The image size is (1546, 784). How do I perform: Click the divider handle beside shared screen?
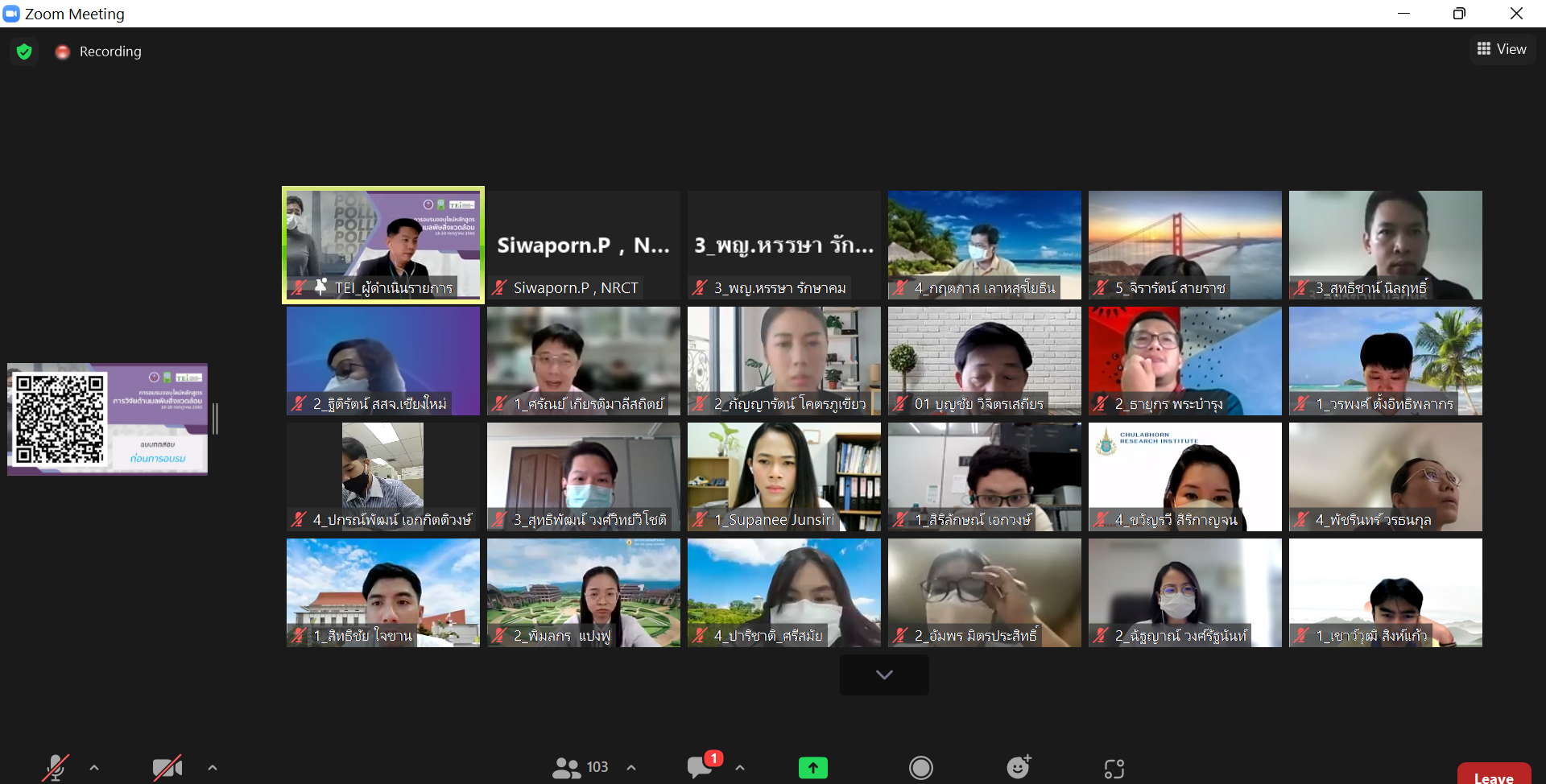point(215,419)
